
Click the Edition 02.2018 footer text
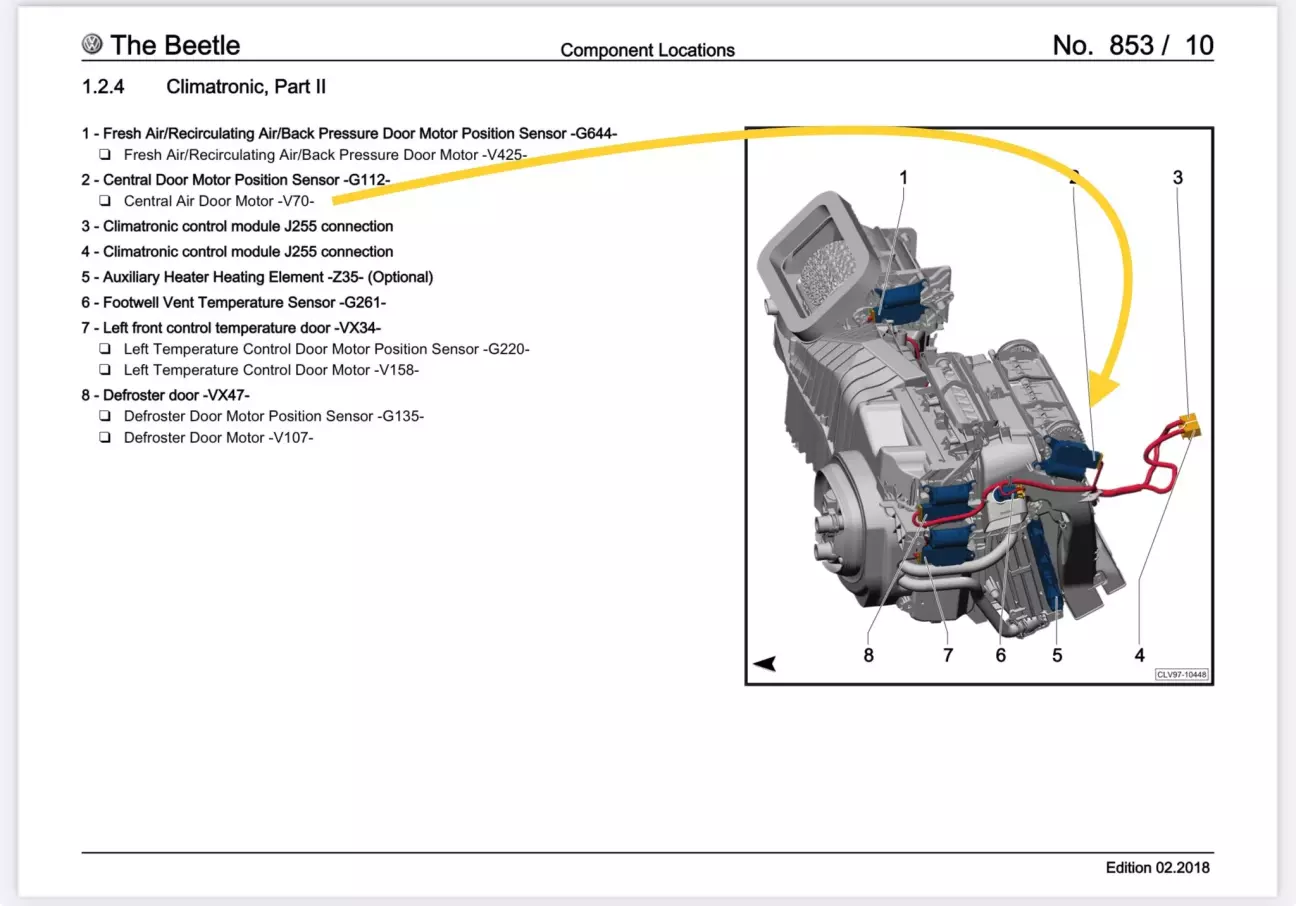[x=1157, y=867]
